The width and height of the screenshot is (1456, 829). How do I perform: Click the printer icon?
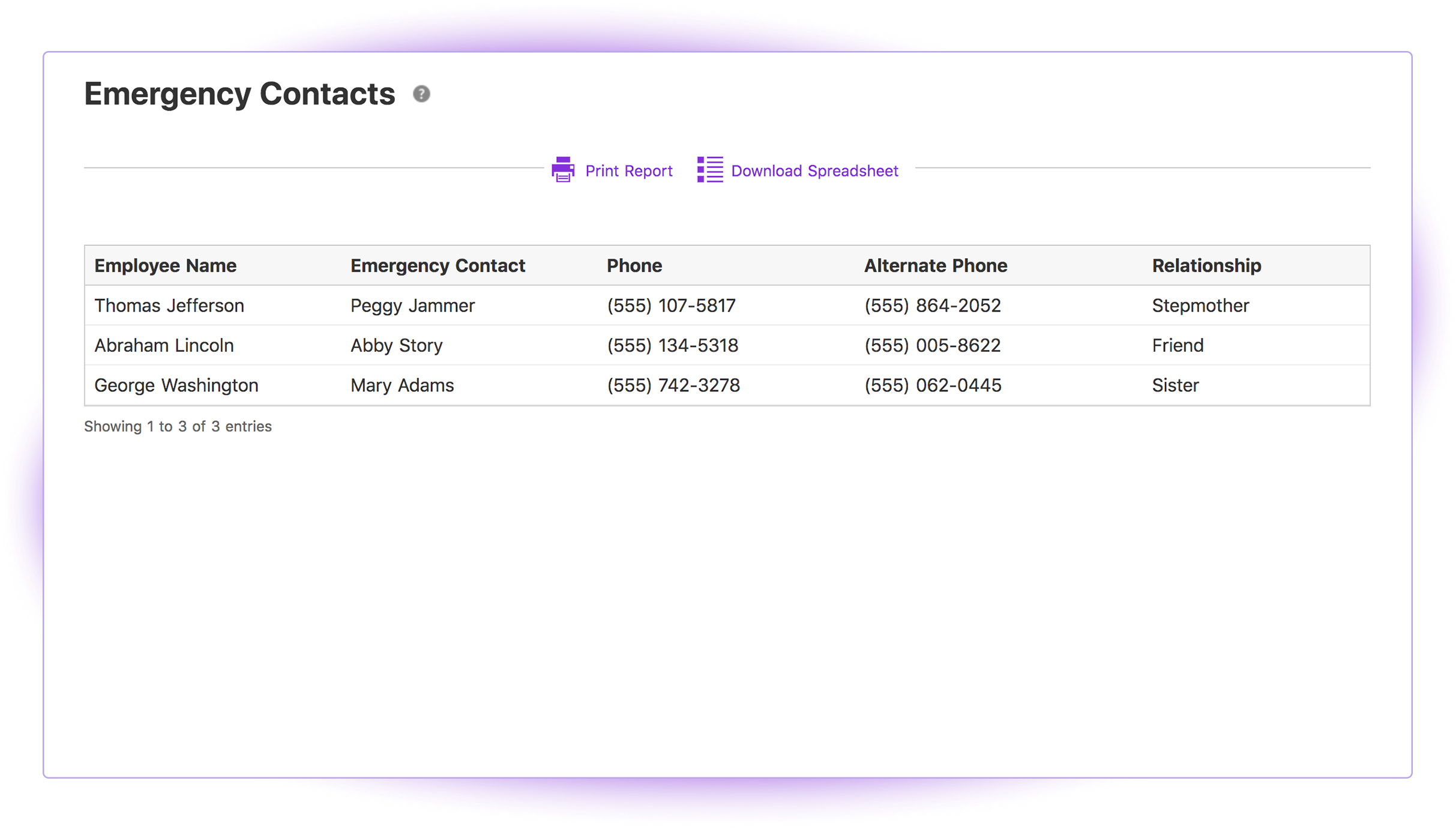(x=563, y=170)
